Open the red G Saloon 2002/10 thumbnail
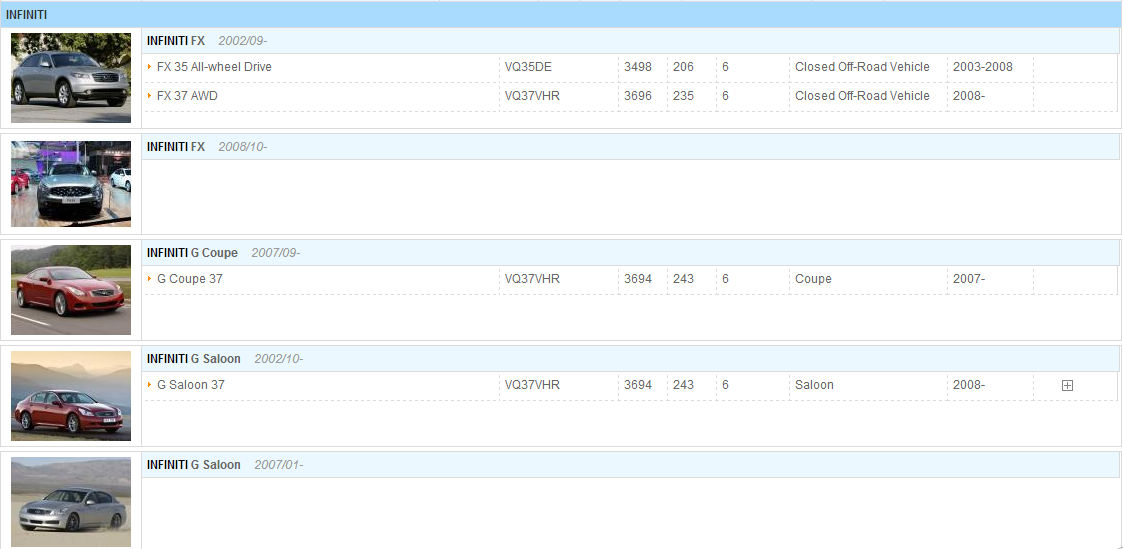The image size is (1123, 549). coord(71,396)
